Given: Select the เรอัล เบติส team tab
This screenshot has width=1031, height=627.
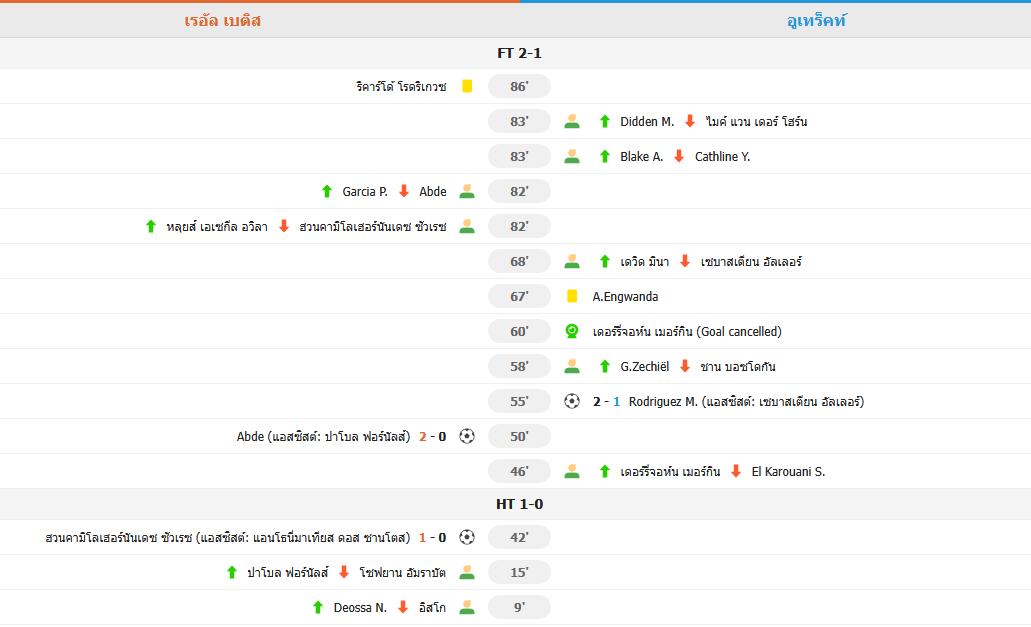Looking at the screenshot, I should pos(223,20).
